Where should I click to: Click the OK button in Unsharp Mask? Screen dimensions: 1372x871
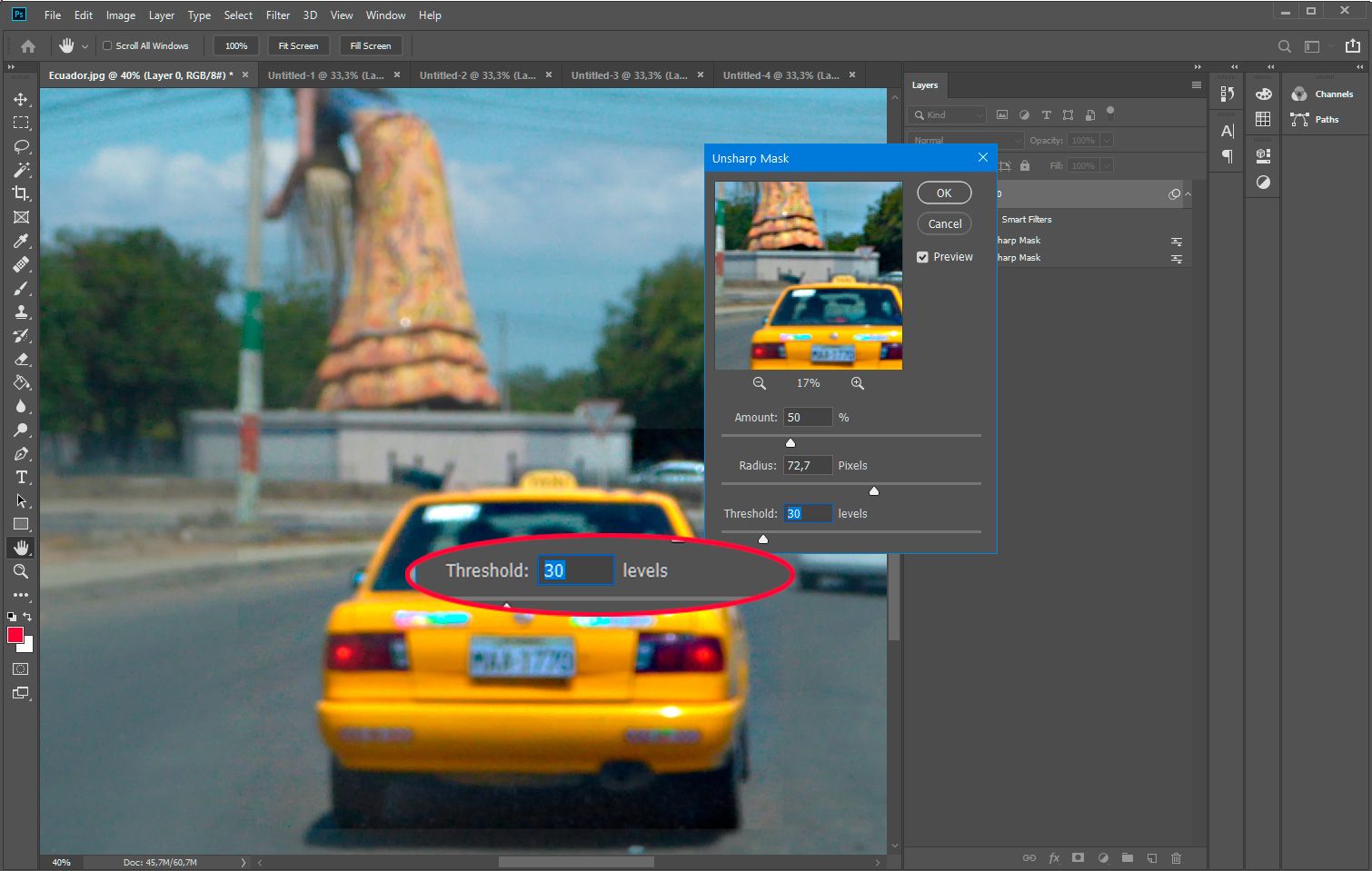943,193
